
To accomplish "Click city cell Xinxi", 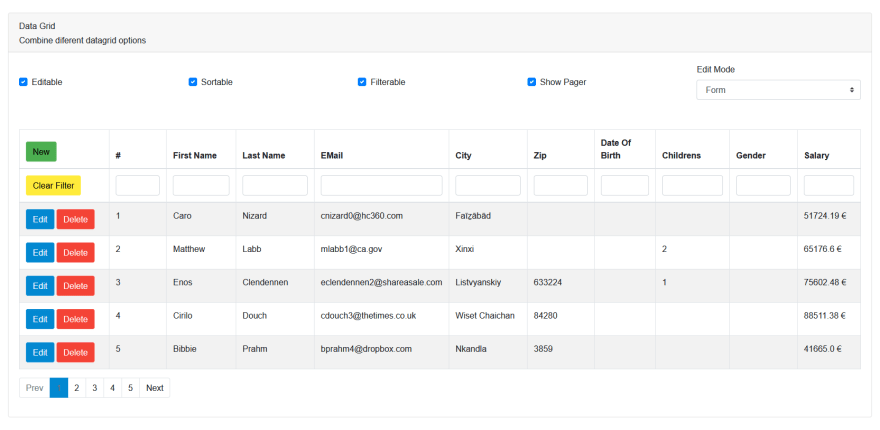I will click(x=465, y=249).
